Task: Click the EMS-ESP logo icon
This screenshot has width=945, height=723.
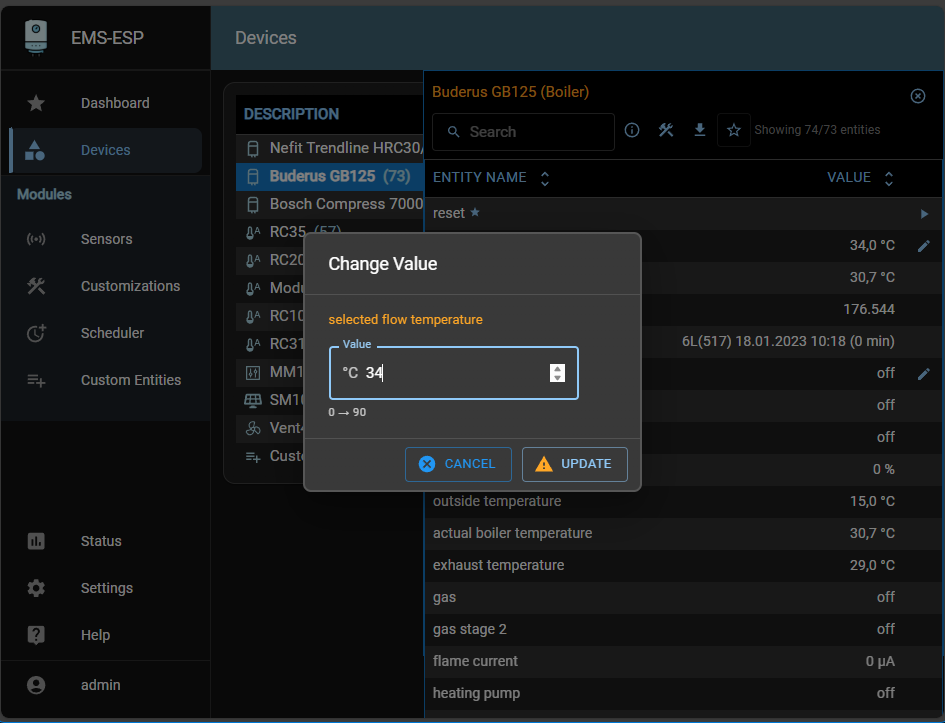Action: pos(36,37)
